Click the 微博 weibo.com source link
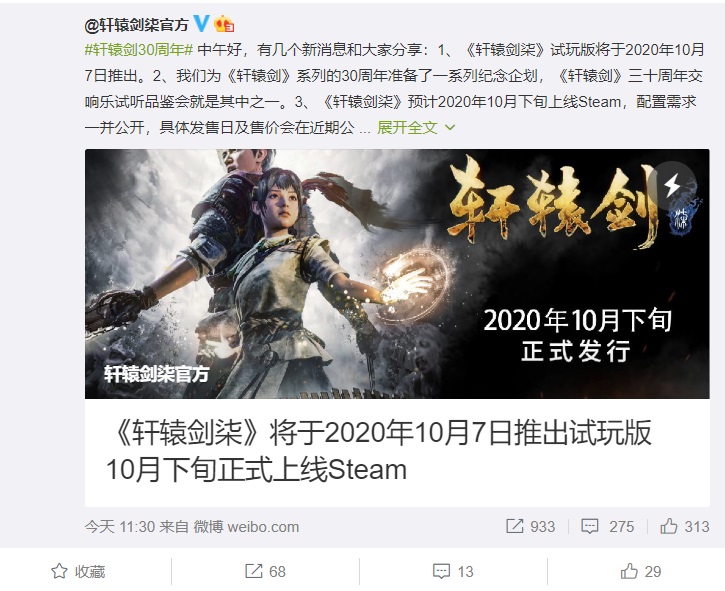 [246, 527]
